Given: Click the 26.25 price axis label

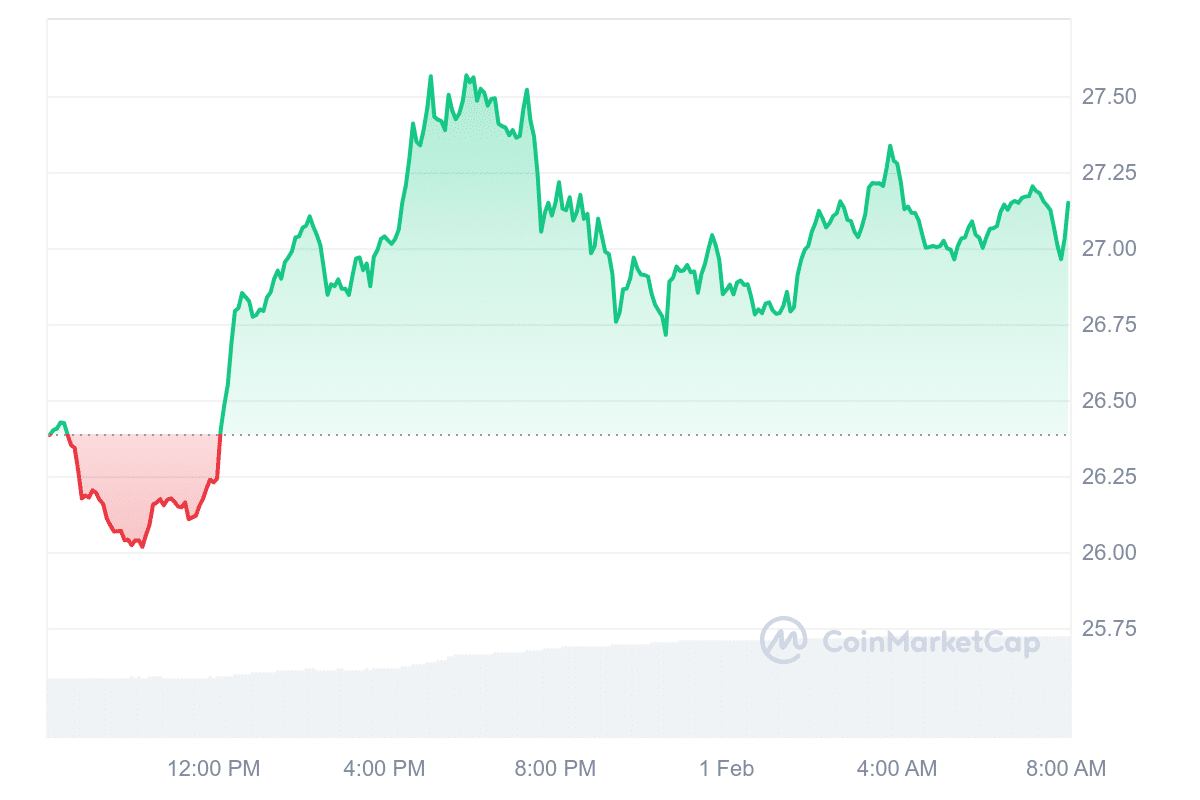Looking at the screenshot, I should (1108, 477).
